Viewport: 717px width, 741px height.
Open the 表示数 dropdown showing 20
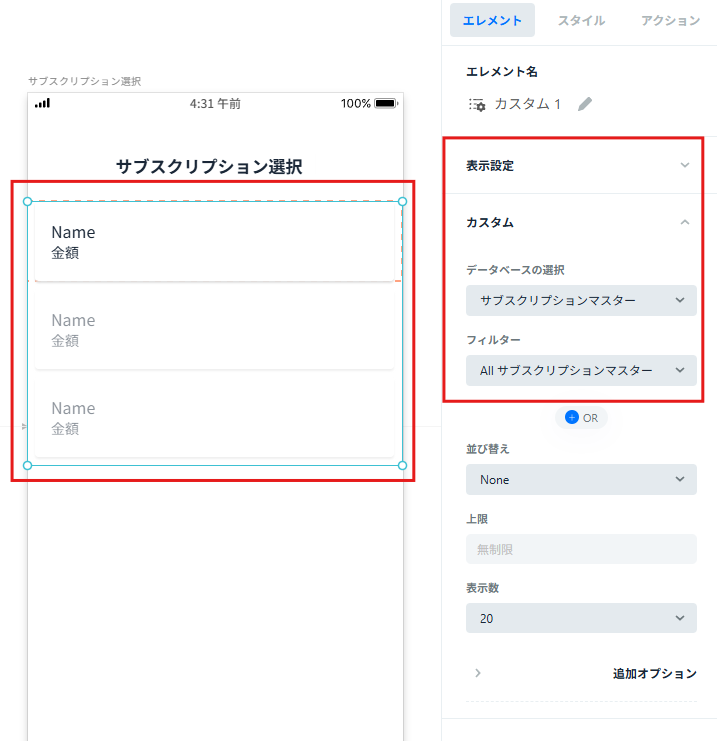(x=581, y=618)
